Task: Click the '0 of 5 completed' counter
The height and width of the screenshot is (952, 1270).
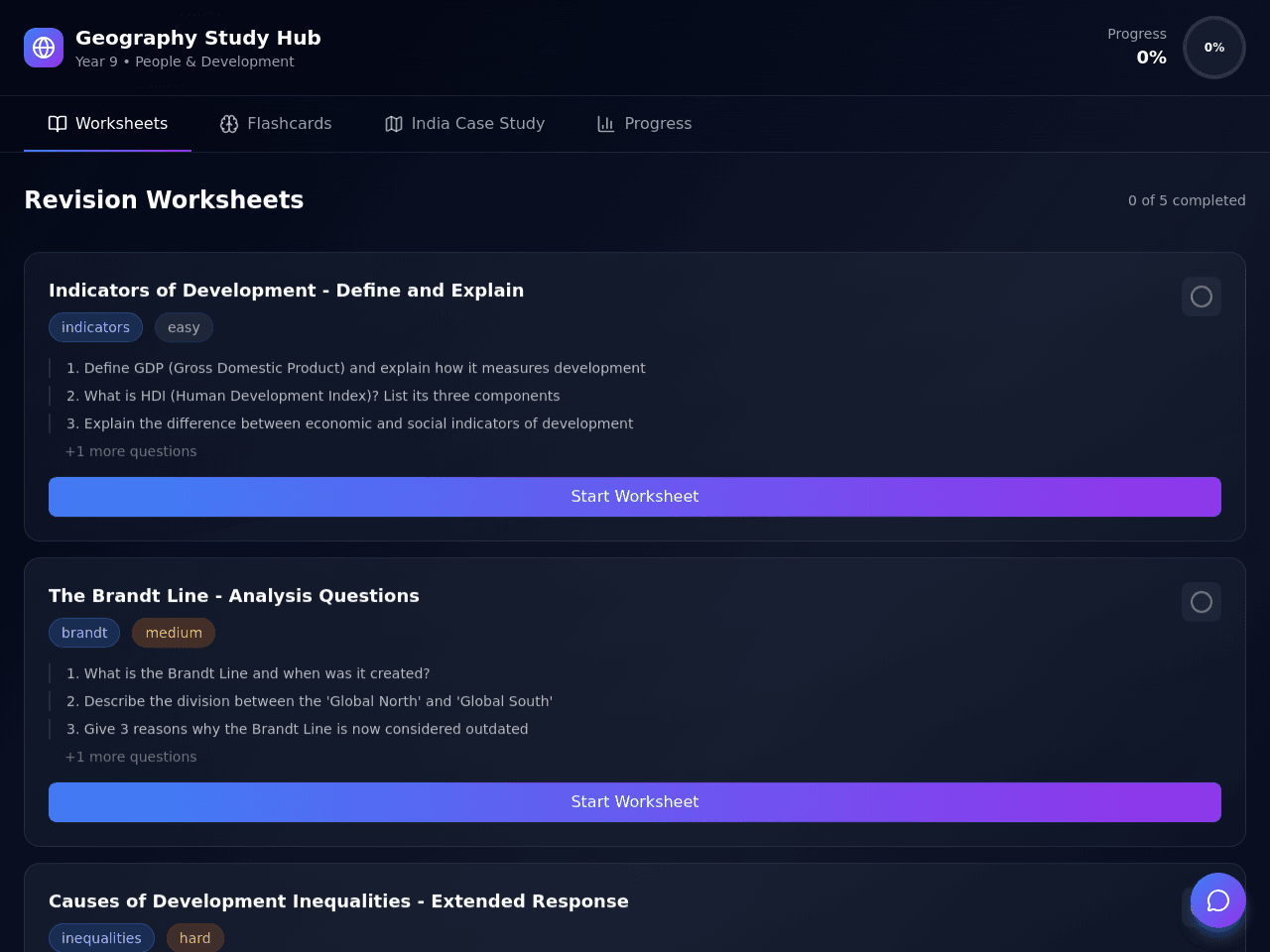Action: point(1187,200)
